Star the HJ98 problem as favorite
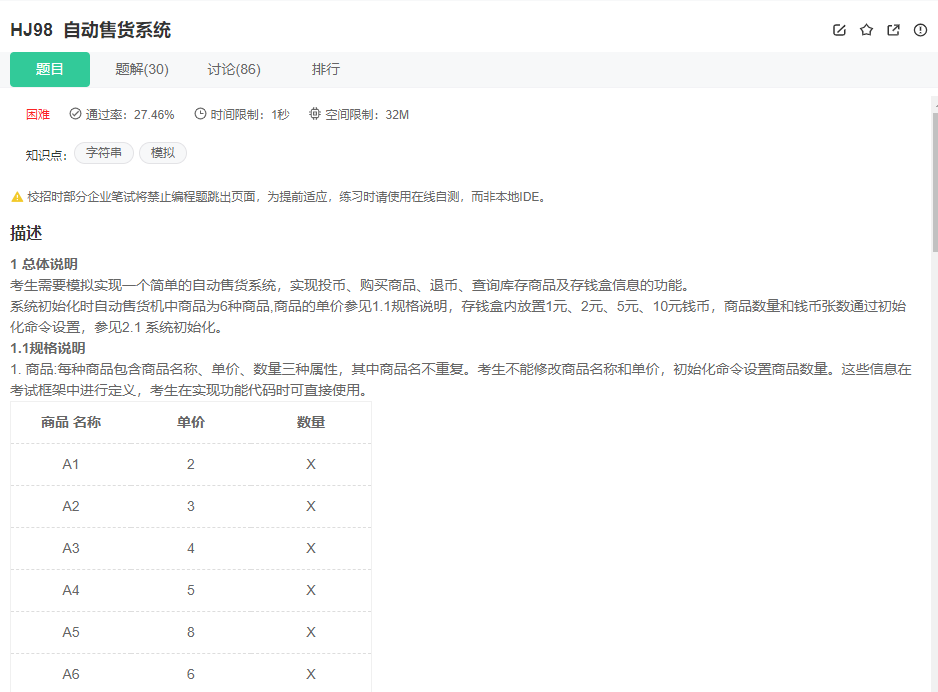Image resolution: width=938 pixels, height=692 pixels. point(866,30)
